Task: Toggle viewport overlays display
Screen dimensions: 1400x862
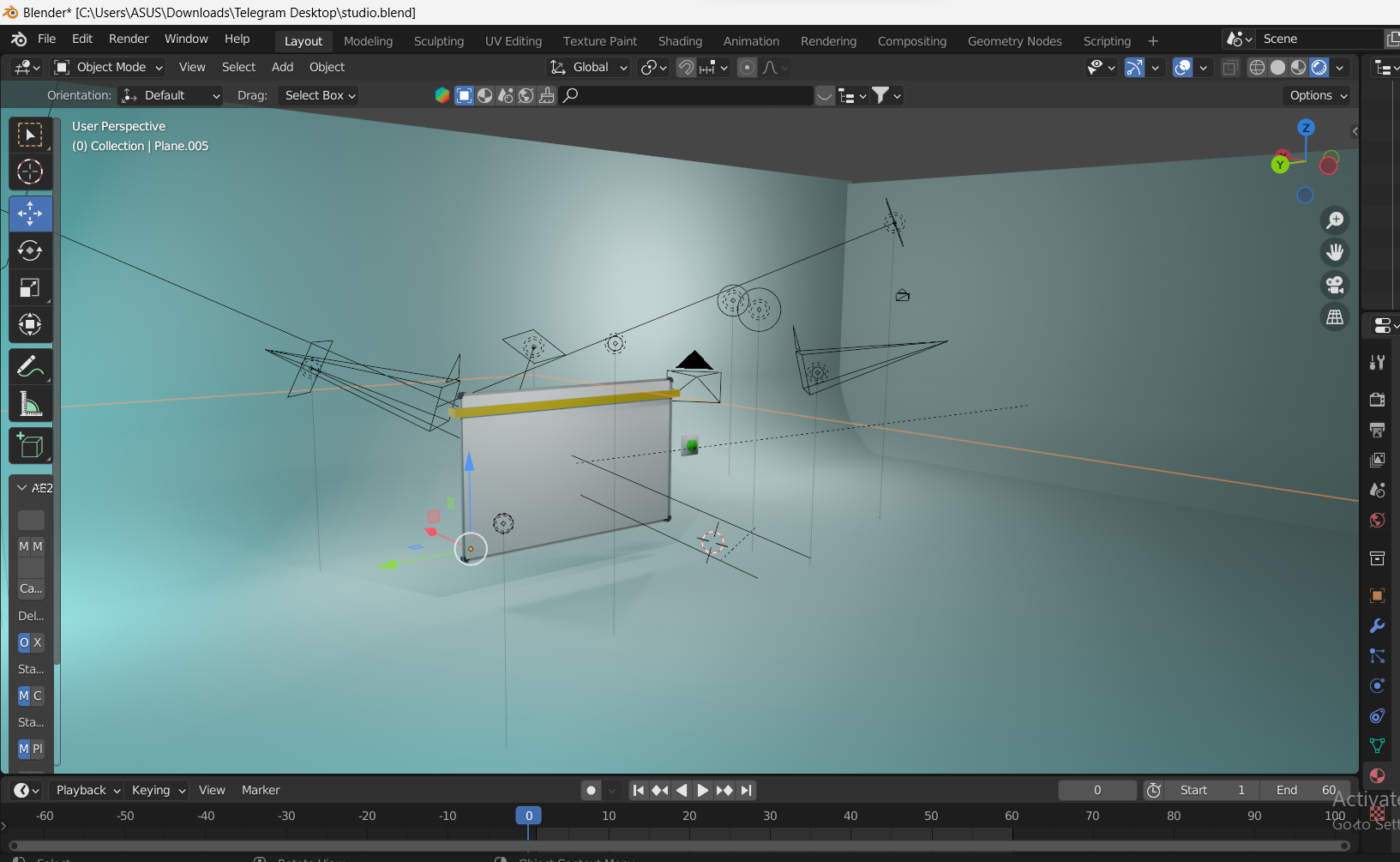Action: click(1182, 68)
